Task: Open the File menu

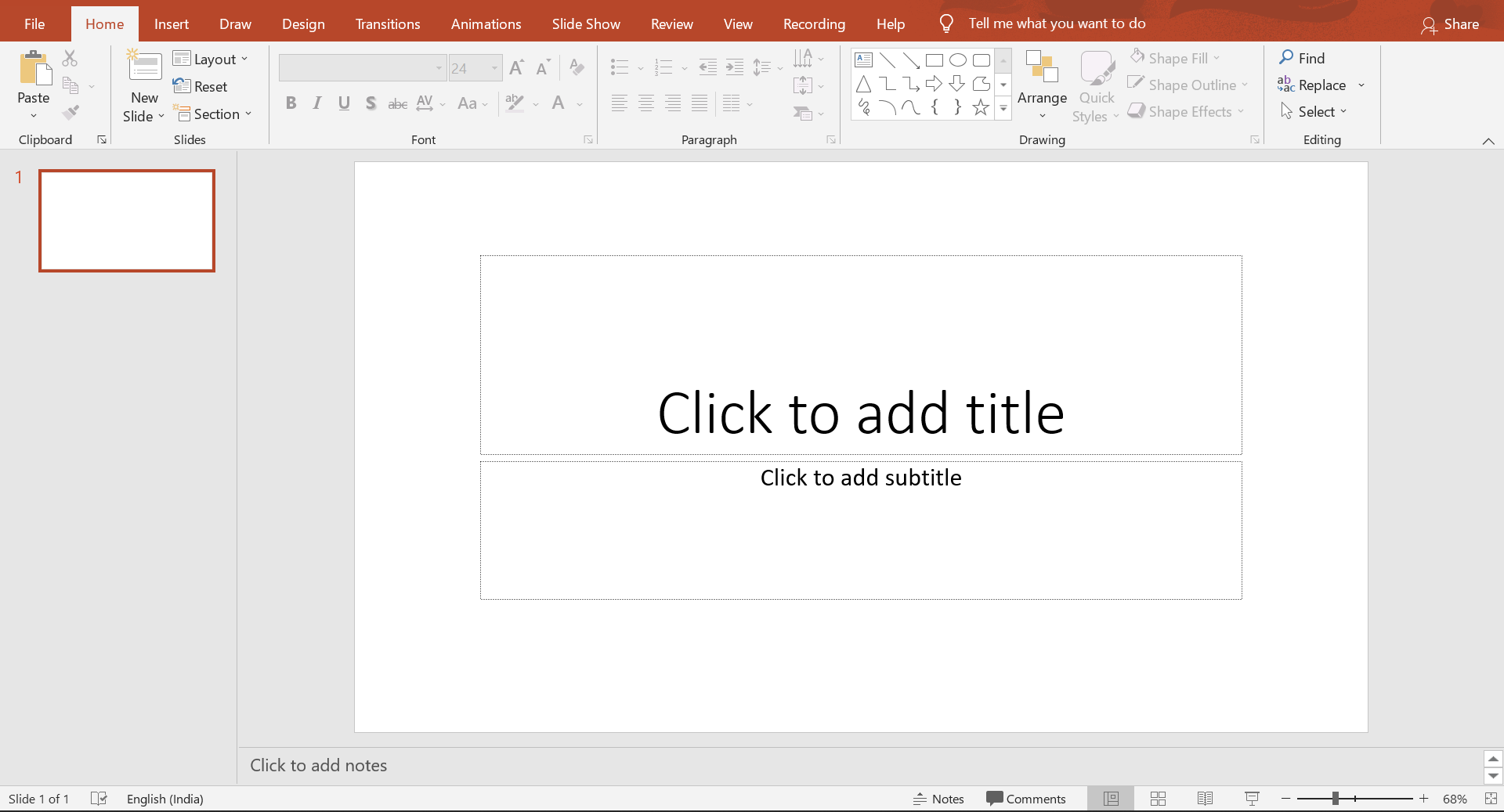Action: [x=34, y=23]
